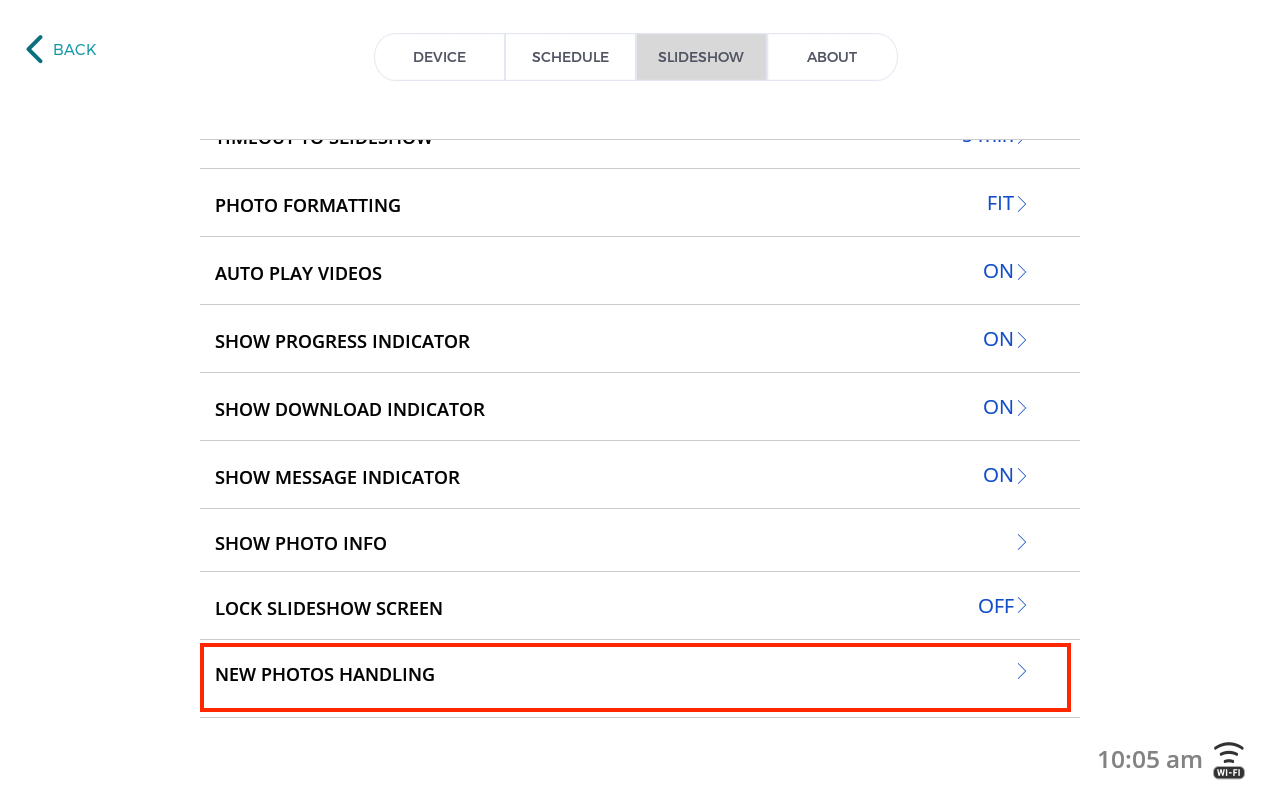
Task: Open the ABOUT tab
Action: [832, 57]
